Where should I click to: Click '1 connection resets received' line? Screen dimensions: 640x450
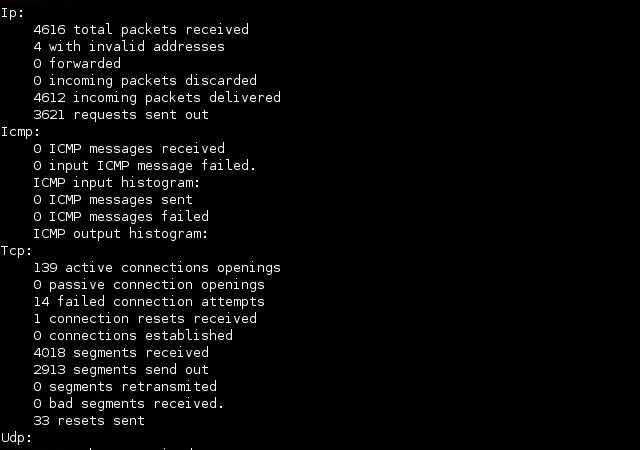click(x=145, y=319)
